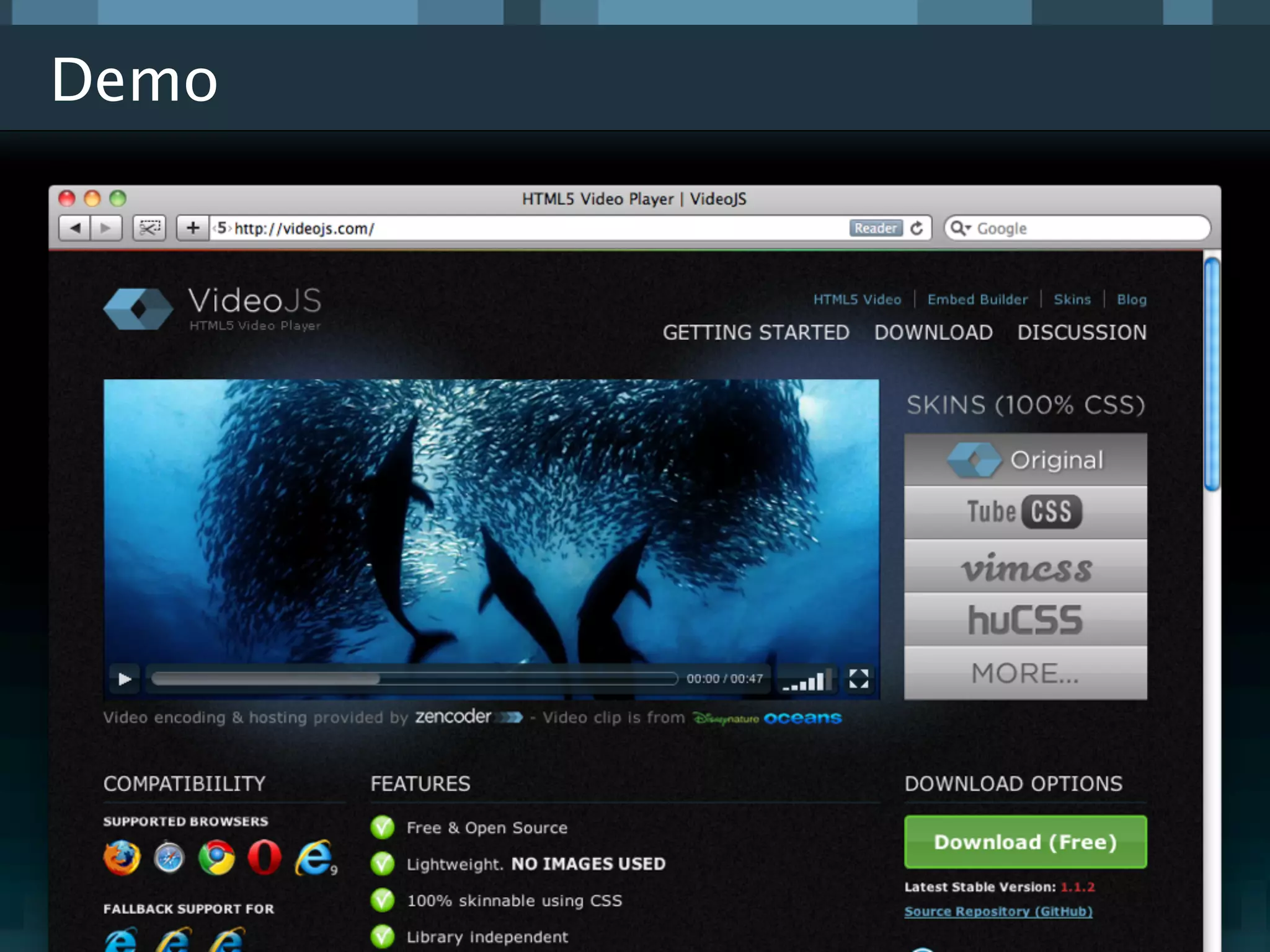The image size is (1270, 952).
Task: Switch to the Tube CSS skin
Action: [x=1025, y=513]
